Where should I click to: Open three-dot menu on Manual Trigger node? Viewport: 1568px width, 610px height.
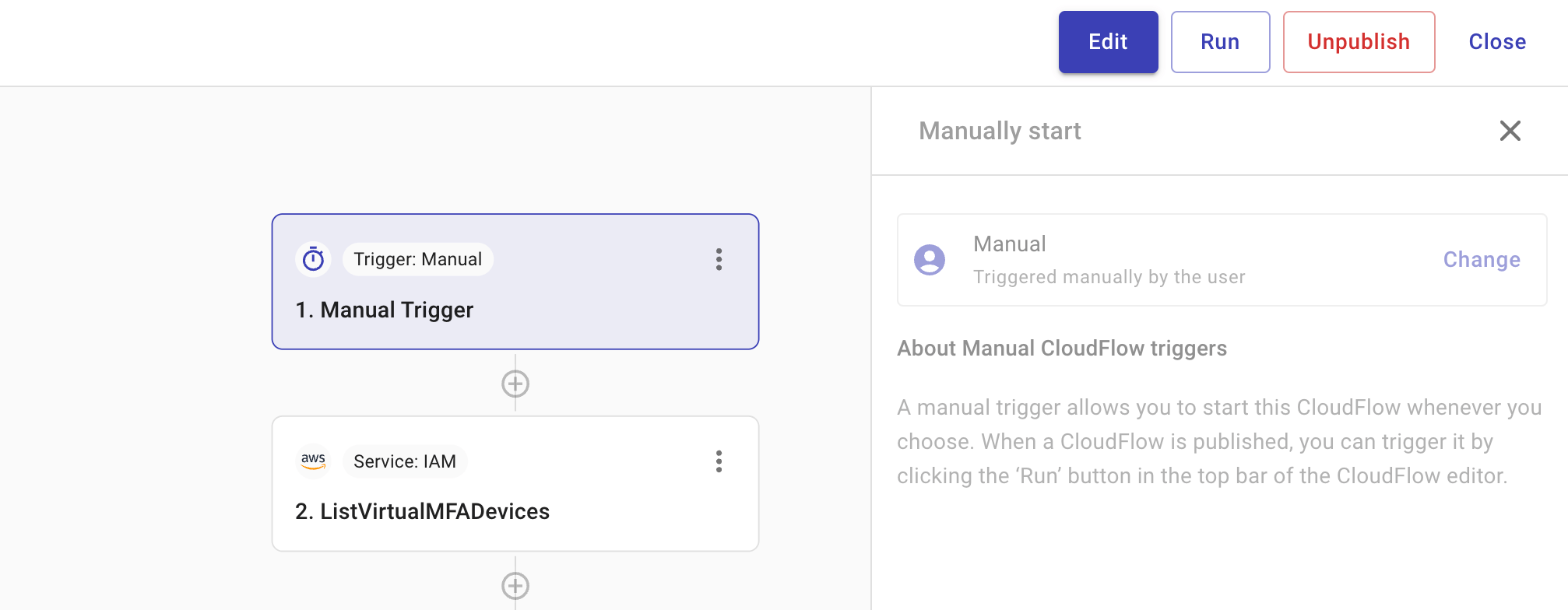point(719,259)
